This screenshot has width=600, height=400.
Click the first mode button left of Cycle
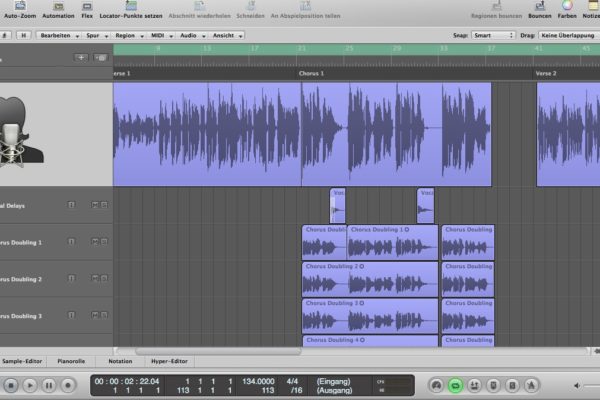tap(437, 385)
